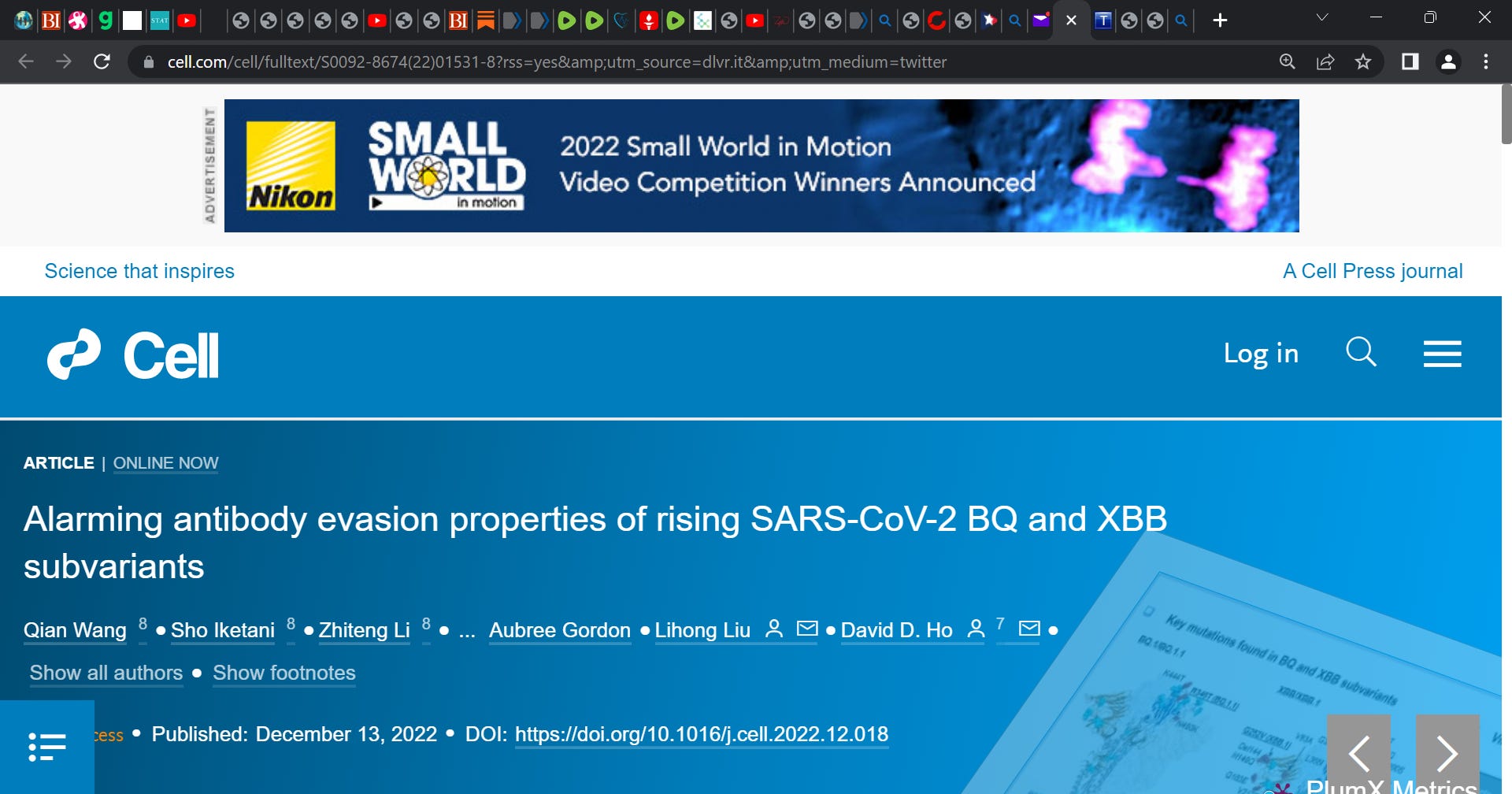
Task: Switch to the star flag favicon tab
Action: tap(989, 20)
